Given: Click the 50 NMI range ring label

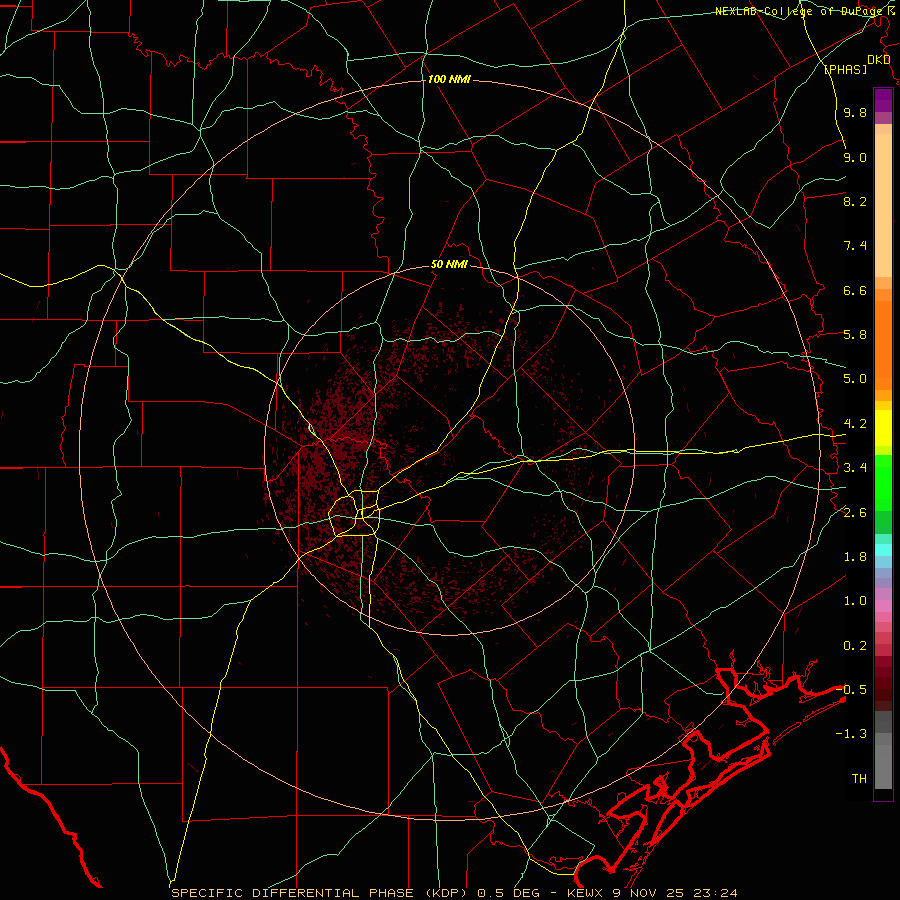Looking at the screenshot, I should click(x=449, y=265).
